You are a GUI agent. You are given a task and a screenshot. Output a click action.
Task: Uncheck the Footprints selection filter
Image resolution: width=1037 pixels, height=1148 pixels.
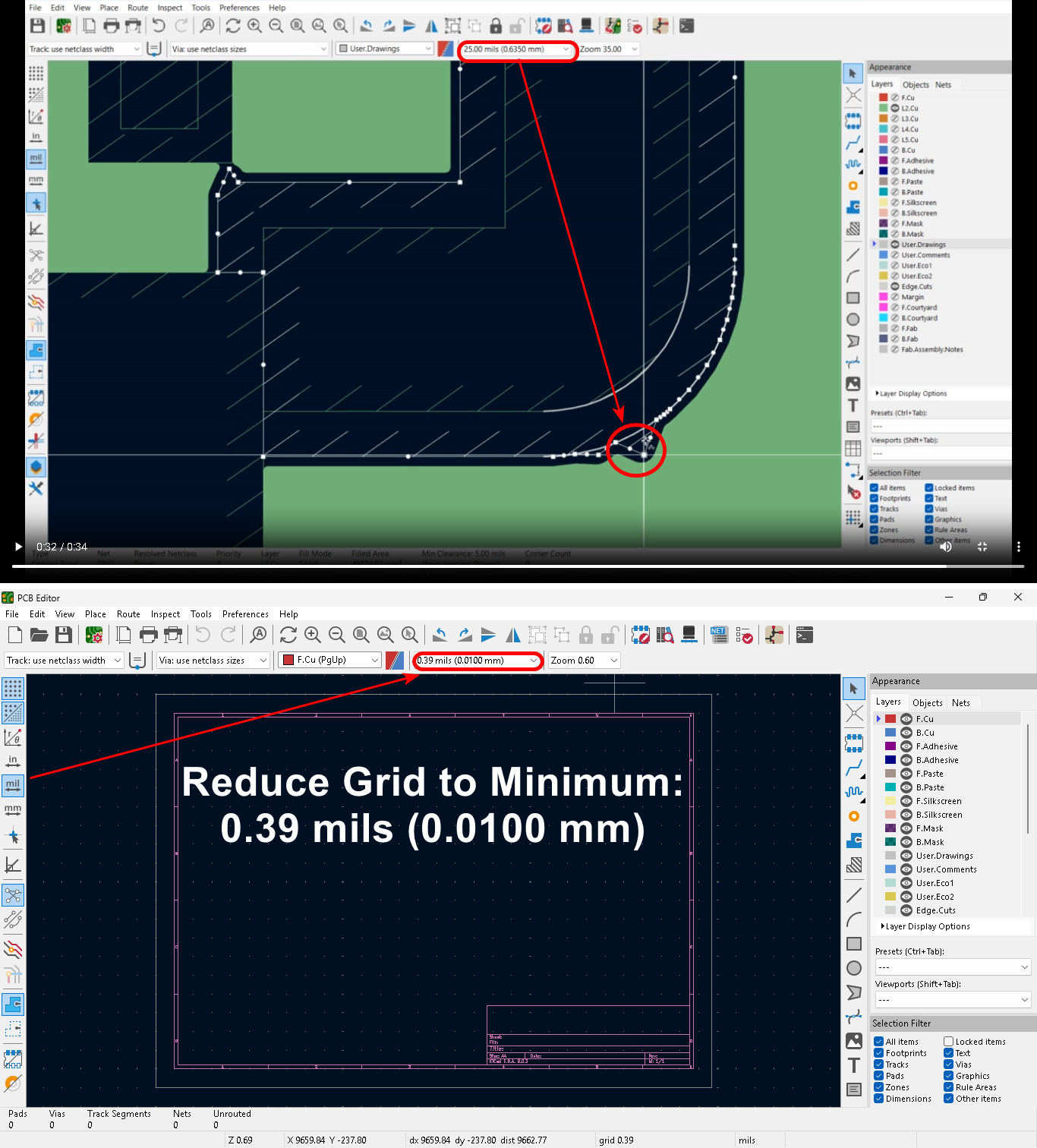point(878,1053)
